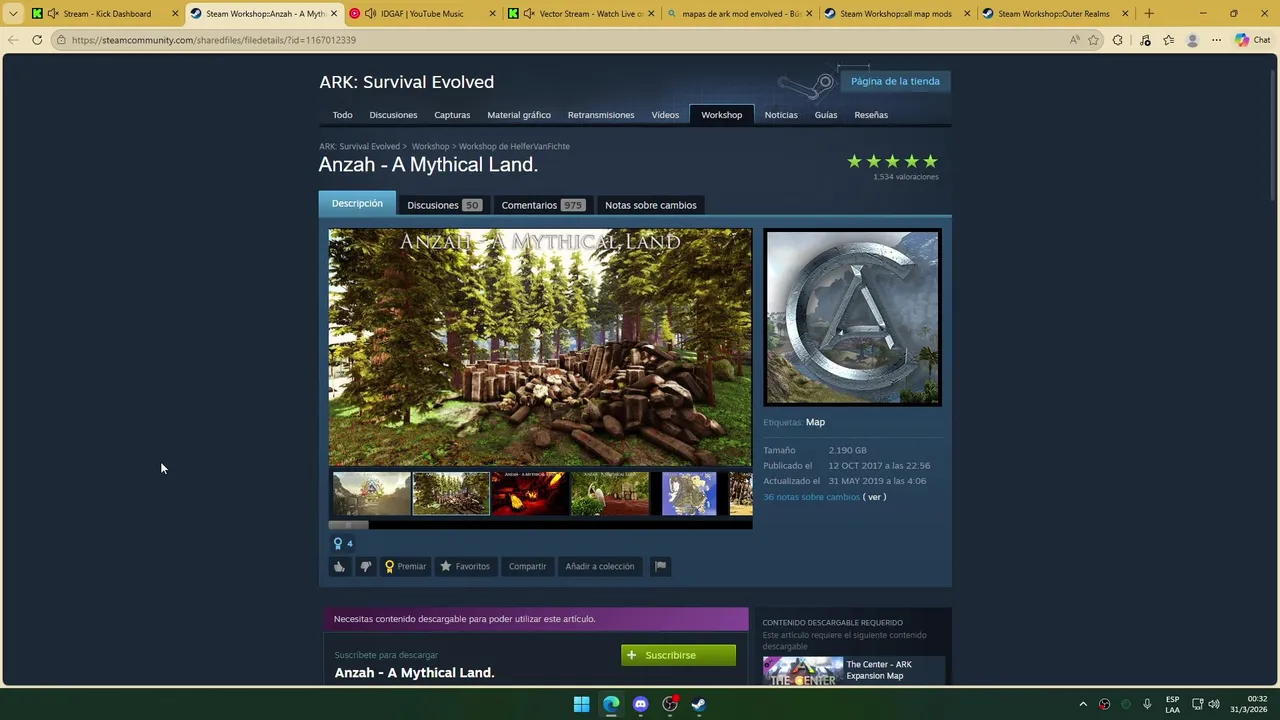Add page to favorites star icon
The image size is (1280, 720).
[x=1093, y=40]
